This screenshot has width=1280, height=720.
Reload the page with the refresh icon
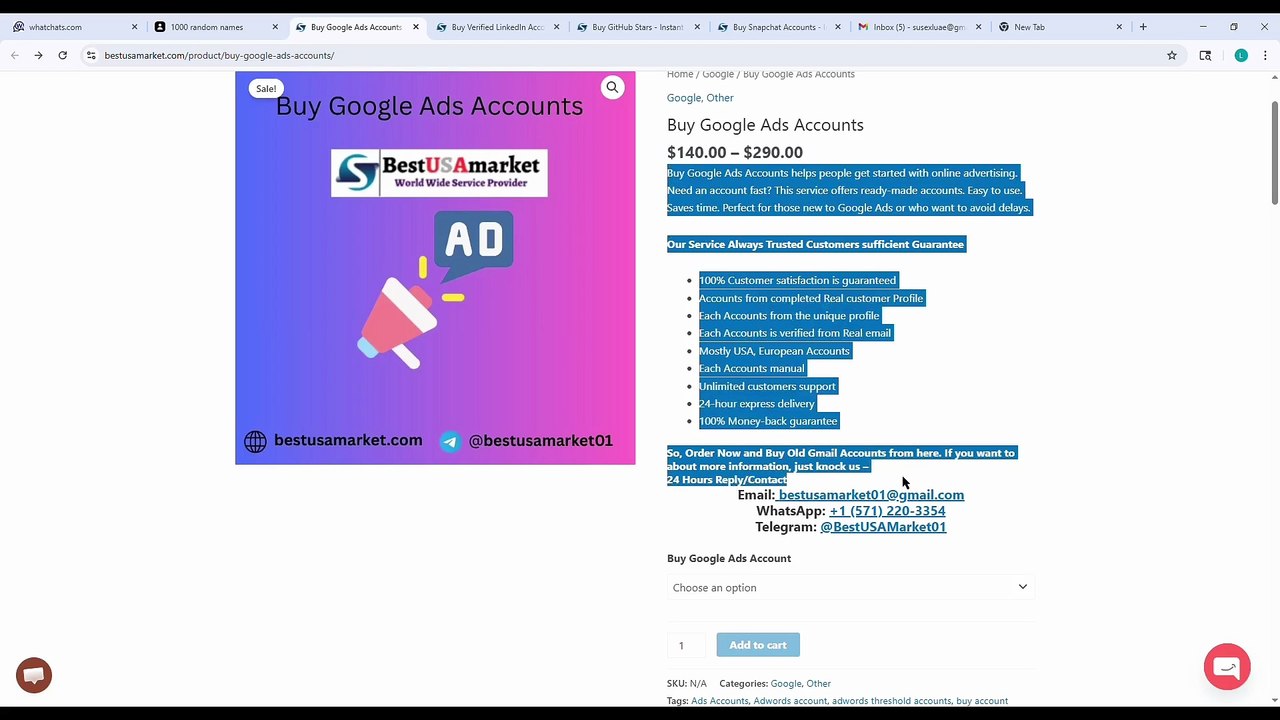(62, 55)
